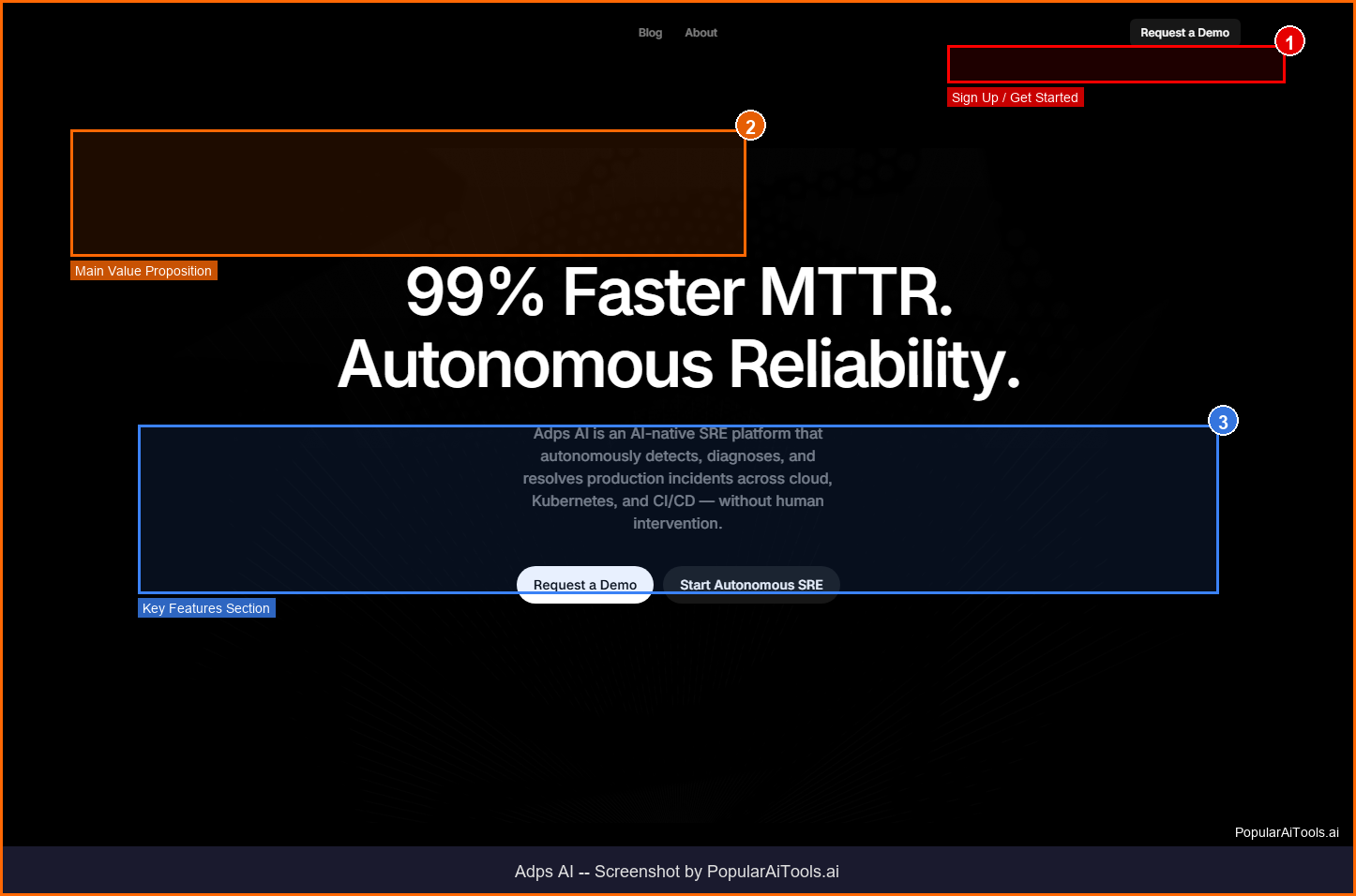Go to the About page
The height and width of the screenshot is (896, 1356).
tap(701, 33)
